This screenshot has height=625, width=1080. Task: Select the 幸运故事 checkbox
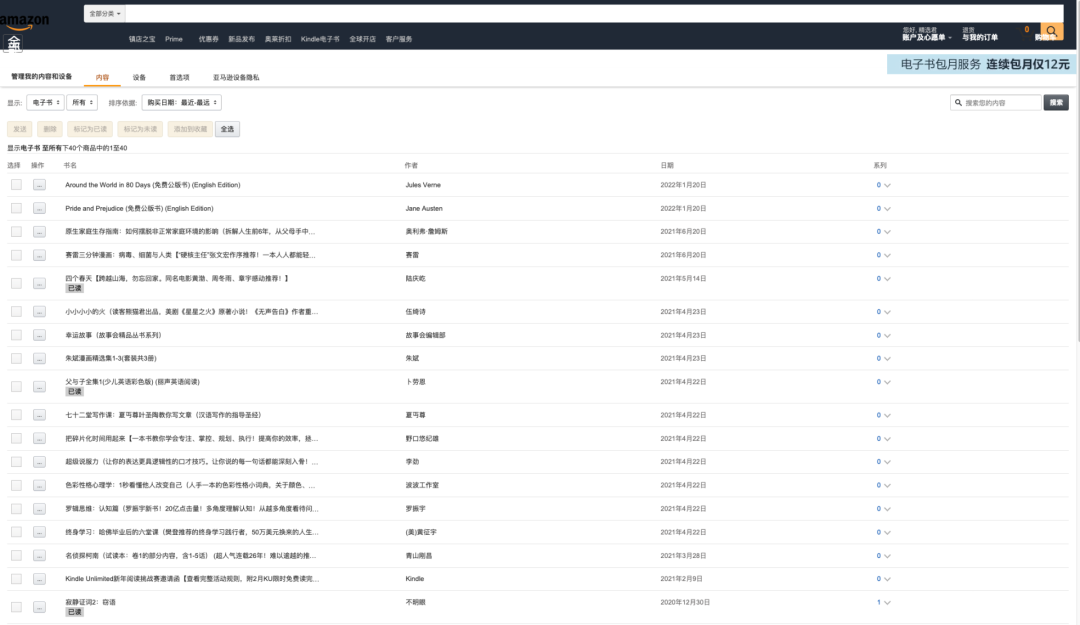click(x=17, y=335)
